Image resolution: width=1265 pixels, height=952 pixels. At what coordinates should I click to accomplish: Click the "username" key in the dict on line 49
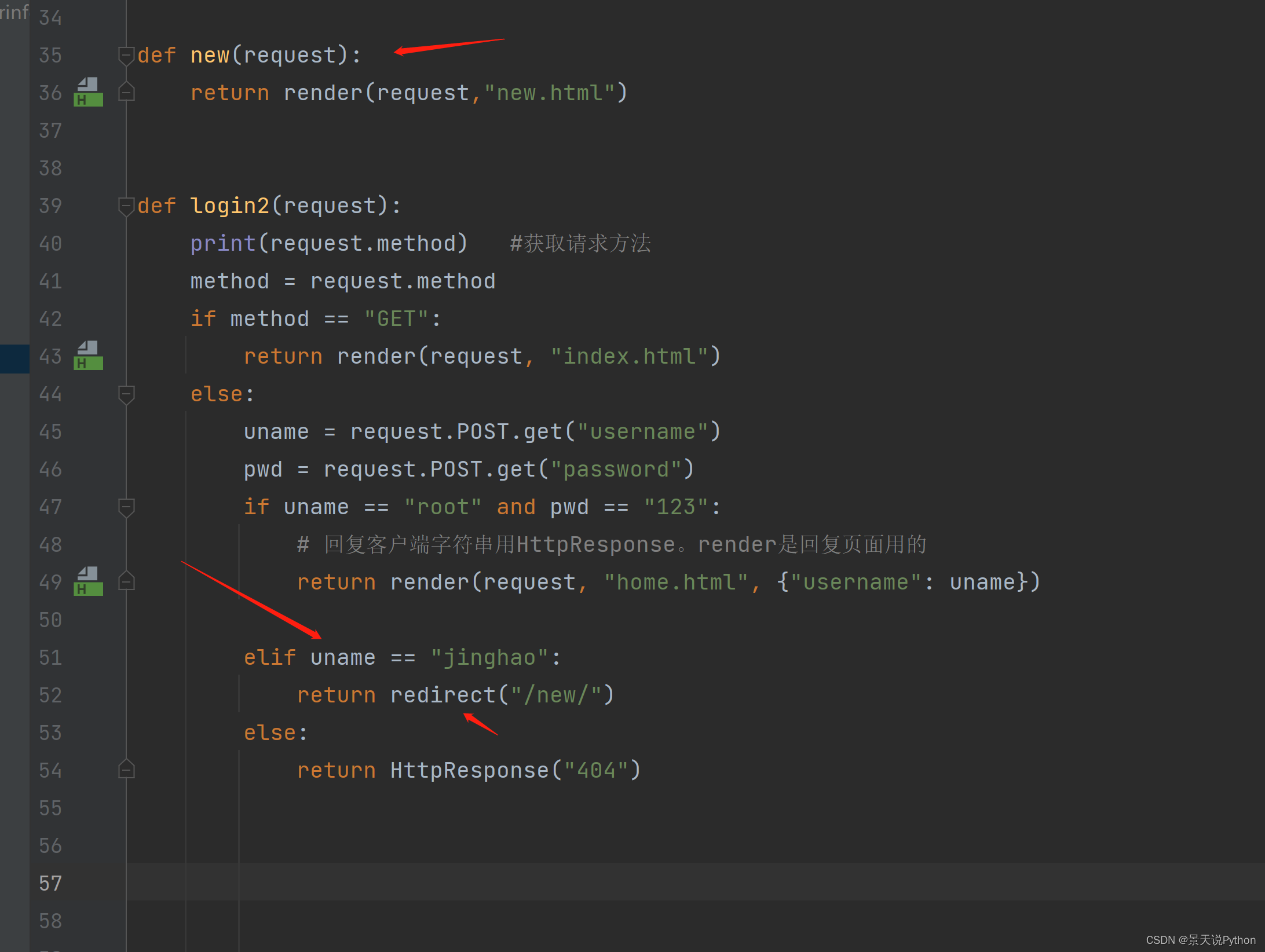point(856,583)
